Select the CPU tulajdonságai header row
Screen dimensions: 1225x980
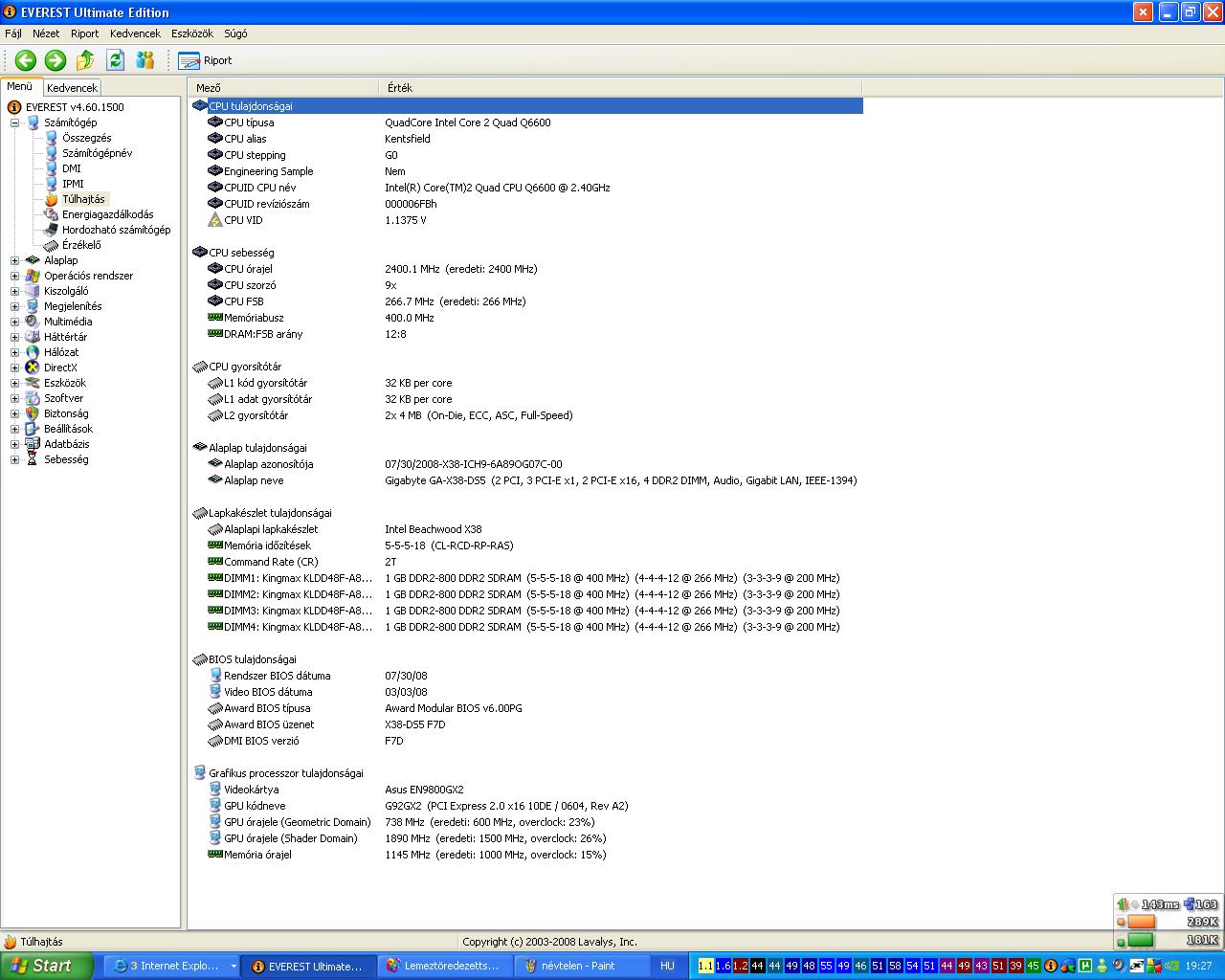(526, 106)
